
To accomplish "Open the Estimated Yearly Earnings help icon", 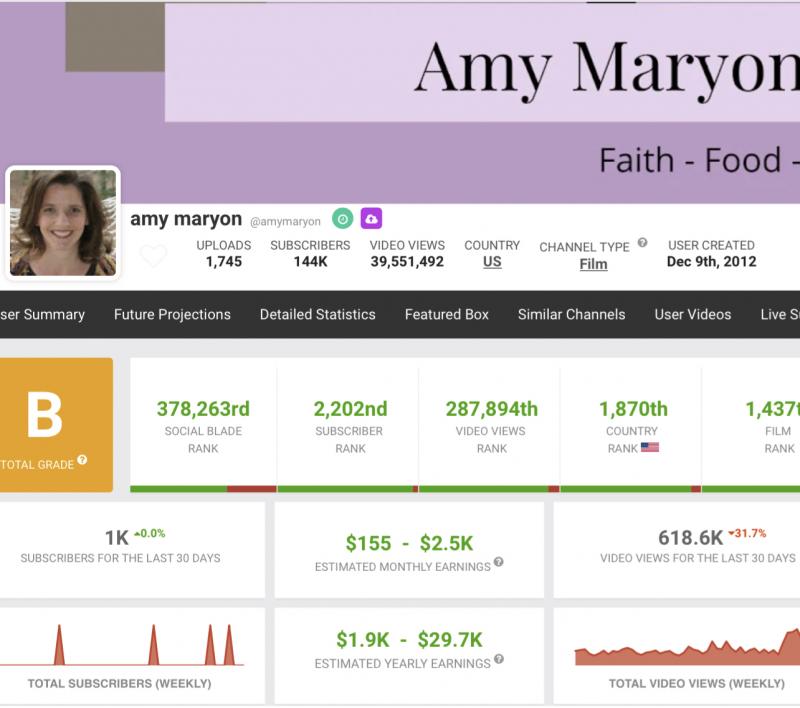I will coord(498,659).
